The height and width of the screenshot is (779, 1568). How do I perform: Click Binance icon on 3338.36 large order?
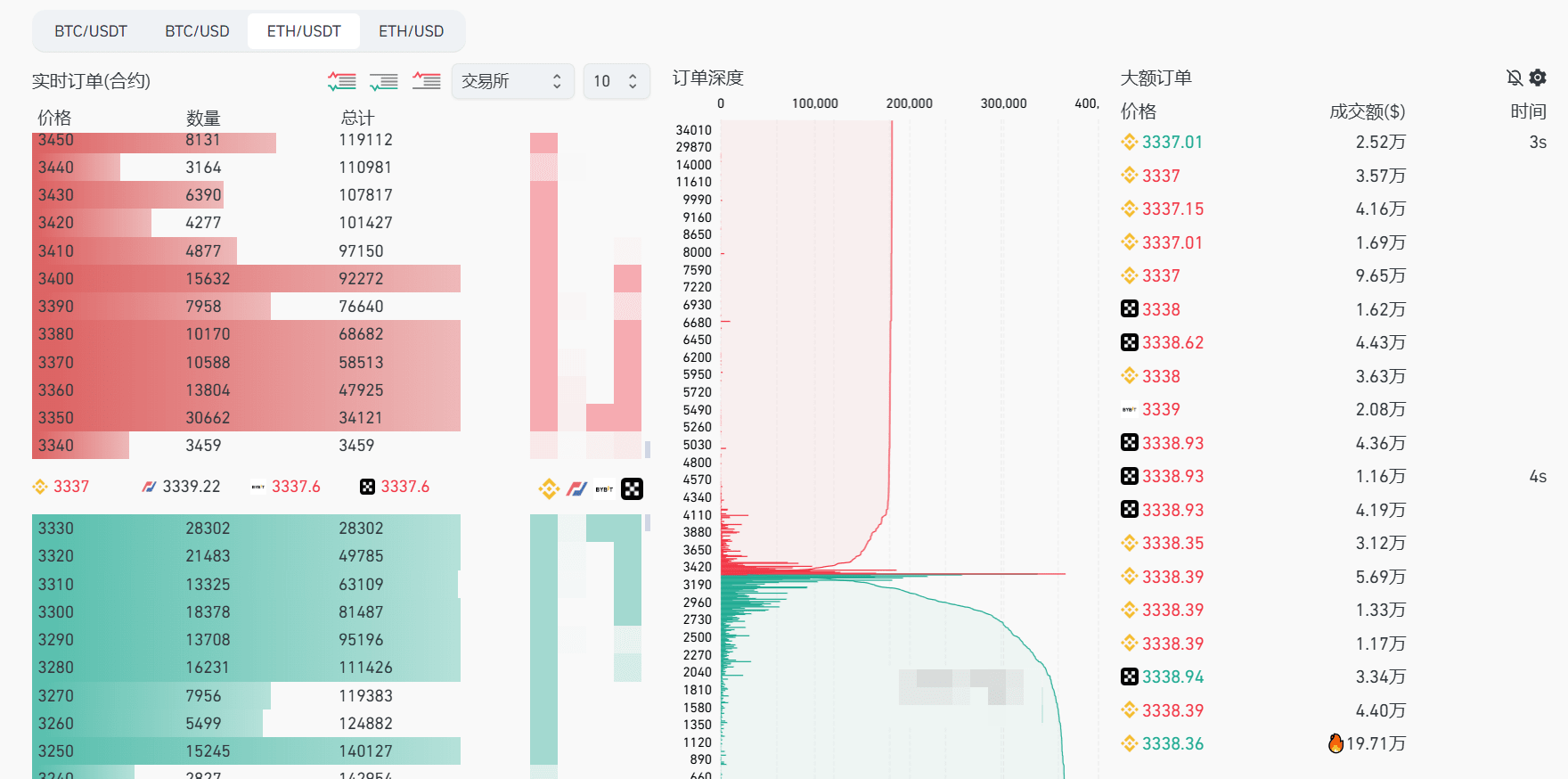[1130, 743]
